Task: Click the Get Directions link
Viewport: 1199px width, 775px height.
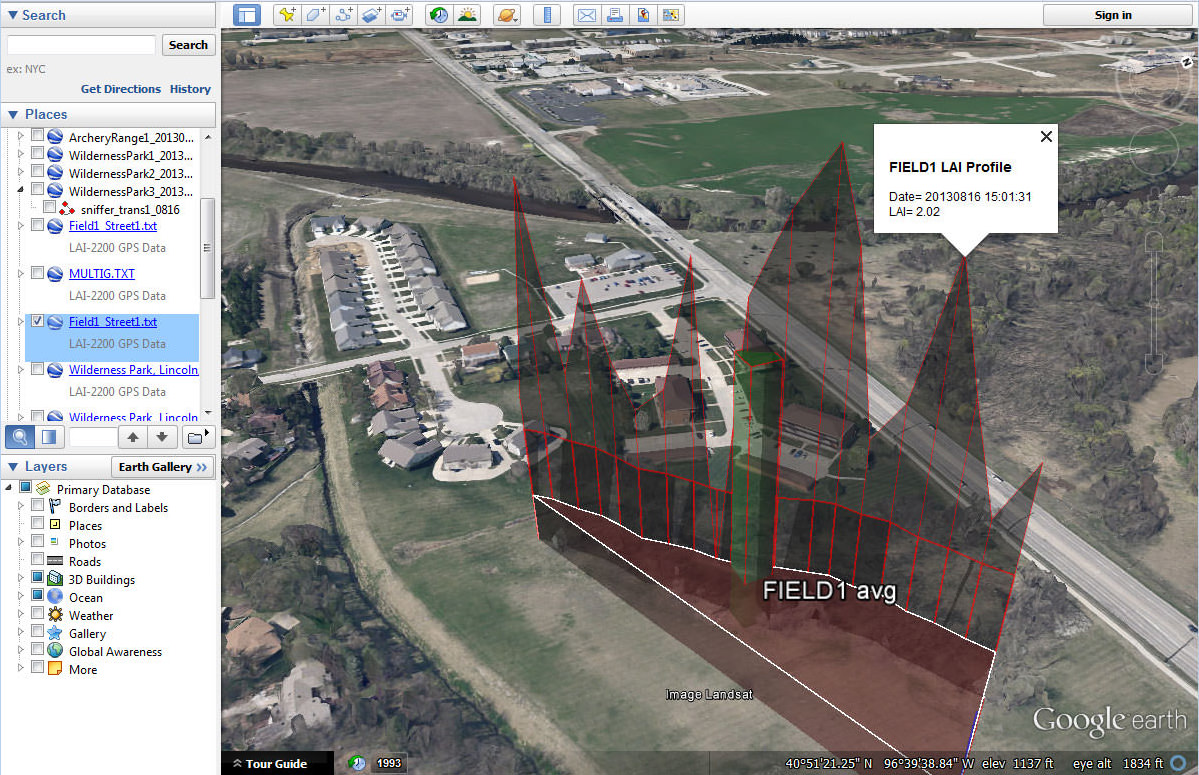Action: coord(120,89)
